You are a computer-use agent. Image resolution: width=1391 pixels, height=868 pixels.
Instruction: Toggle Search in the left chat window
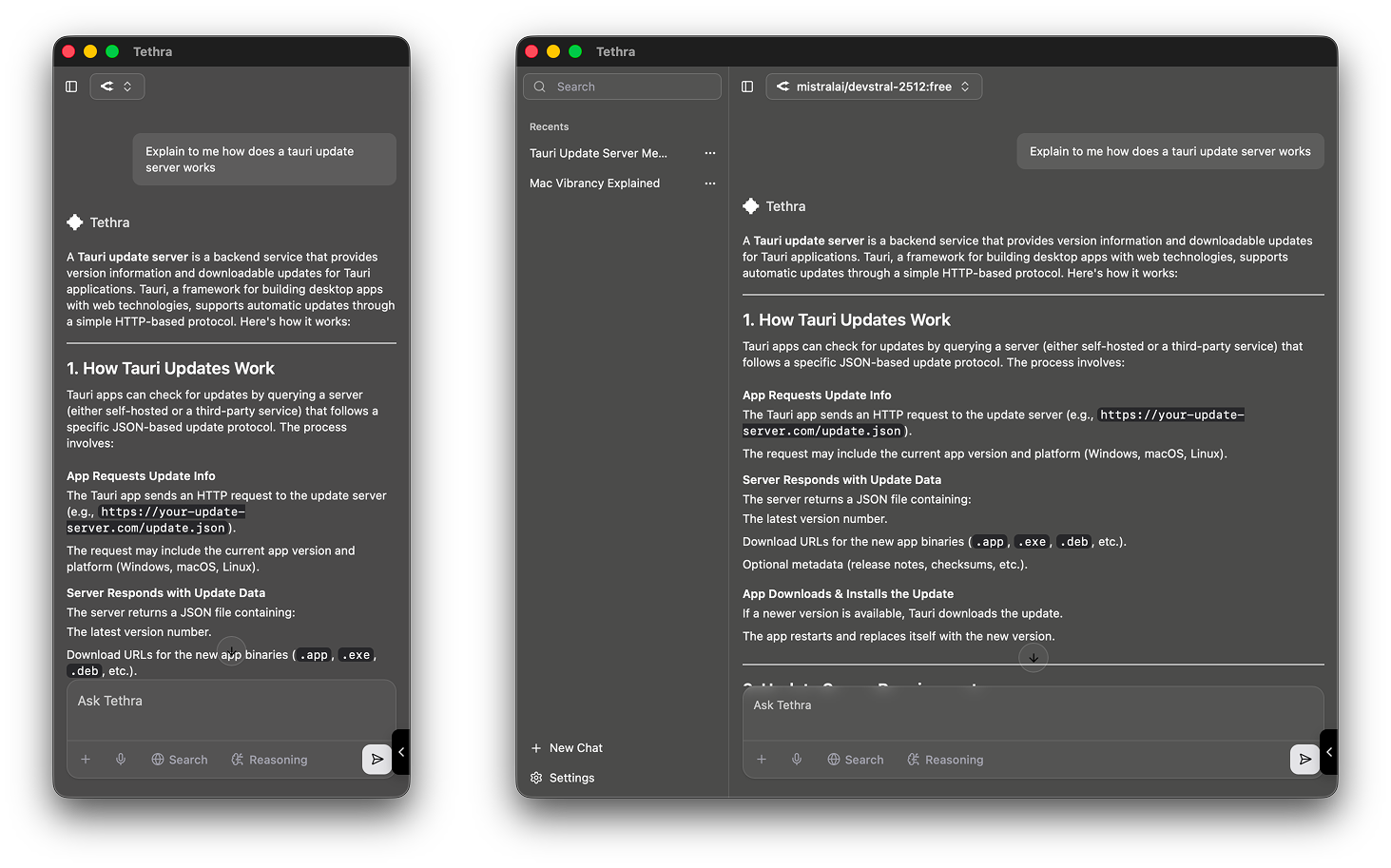[x=180, y=759]
